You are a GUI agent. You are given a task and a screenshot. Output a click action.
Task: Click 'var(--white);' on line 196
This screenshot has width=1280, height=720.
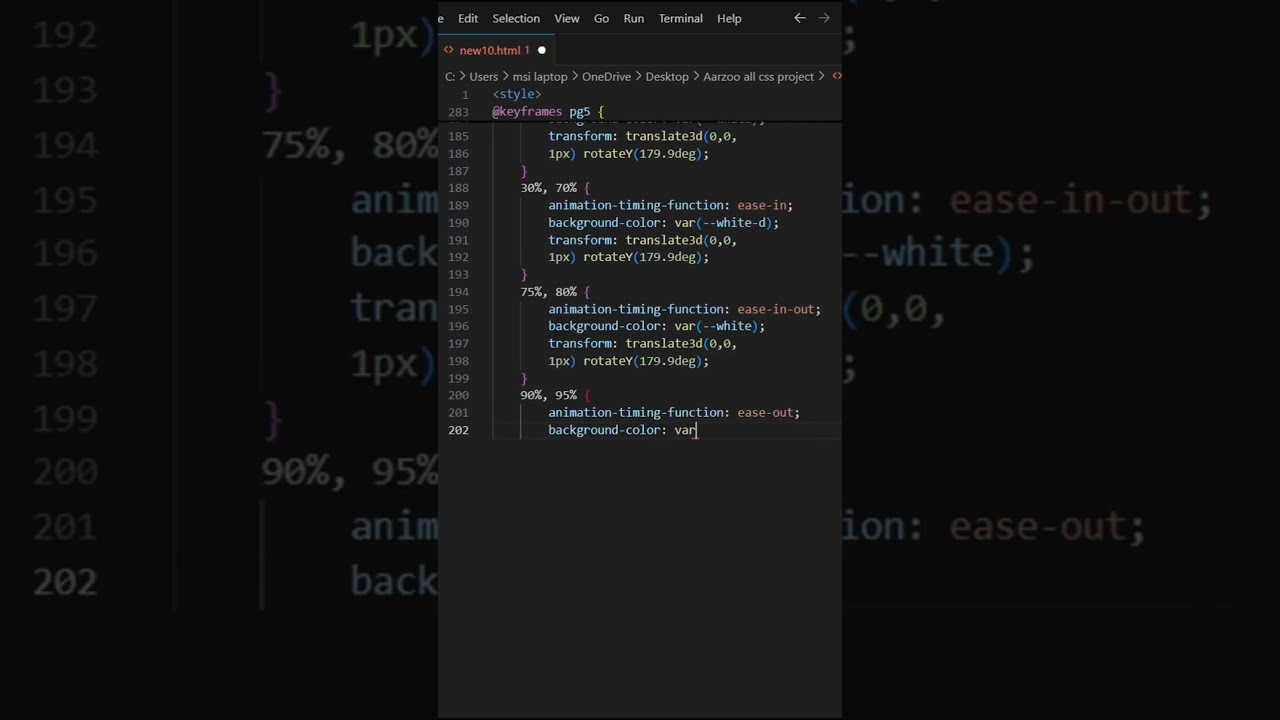pyautogui.click(x=719, y=326)
